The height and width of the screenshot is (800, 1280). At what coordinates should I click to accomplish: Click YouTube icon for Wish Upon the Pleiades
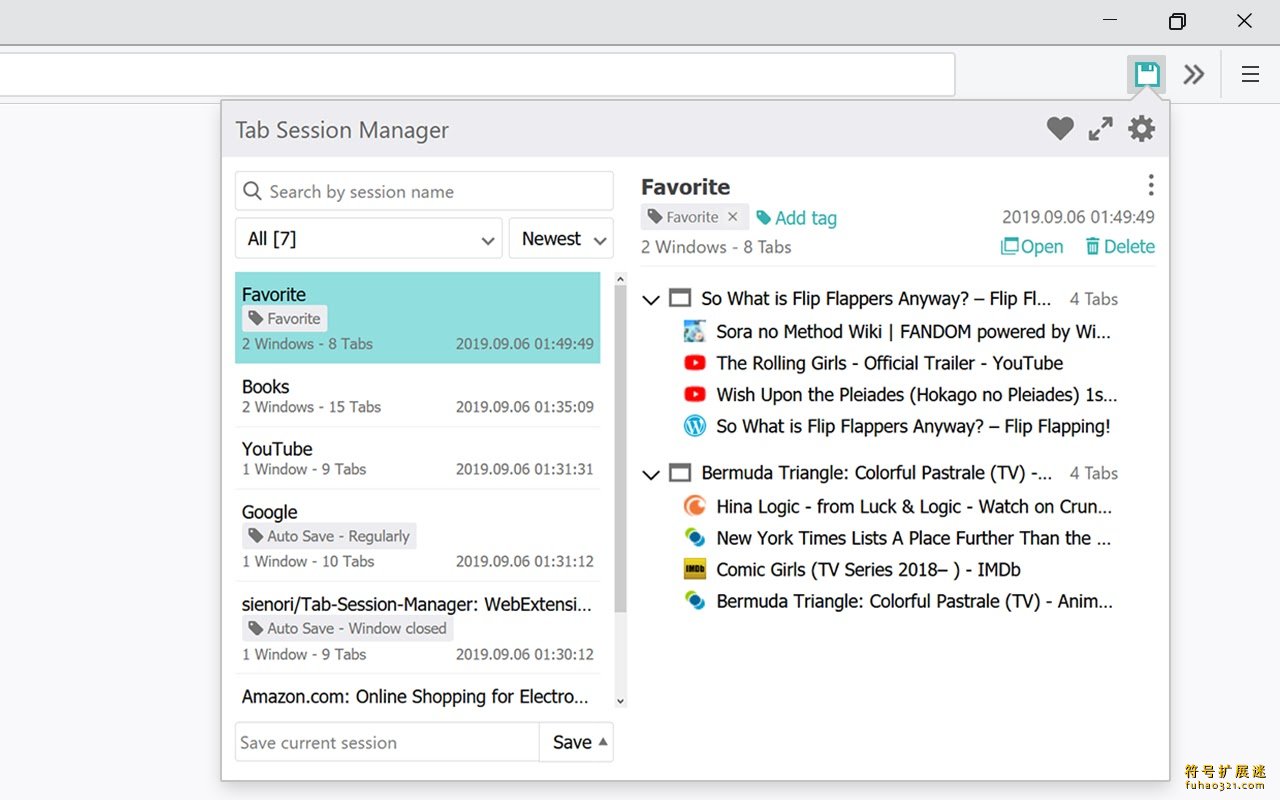point(695,395)
